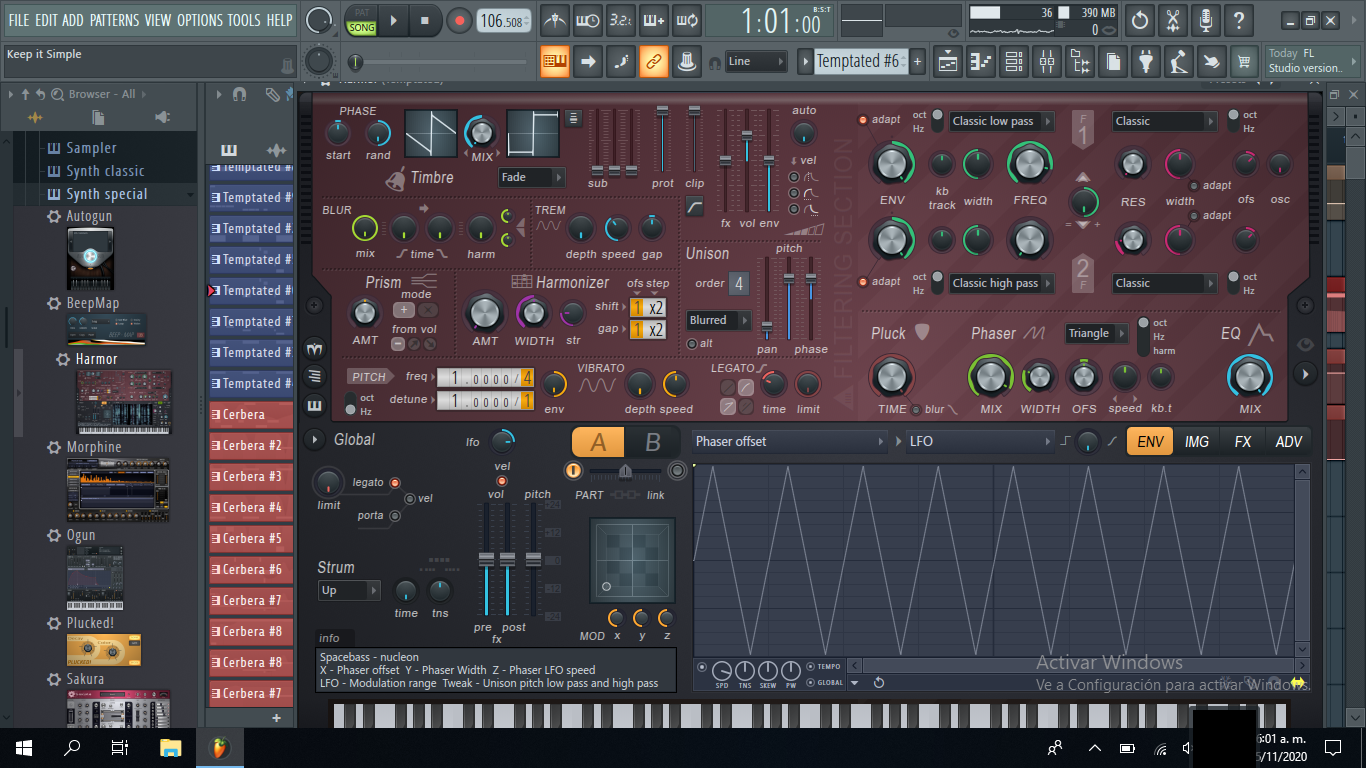The width and height of the screenshot is (1366, 768).
Task: Open the FILE menu
Action: pyautogui.click(x=19, y=20)
